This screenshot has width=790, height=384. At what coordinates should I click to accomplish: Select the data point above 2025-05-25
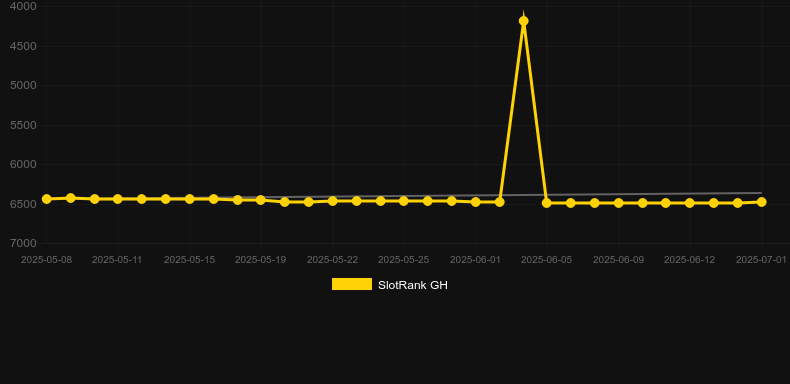click(x=404, y=201)
